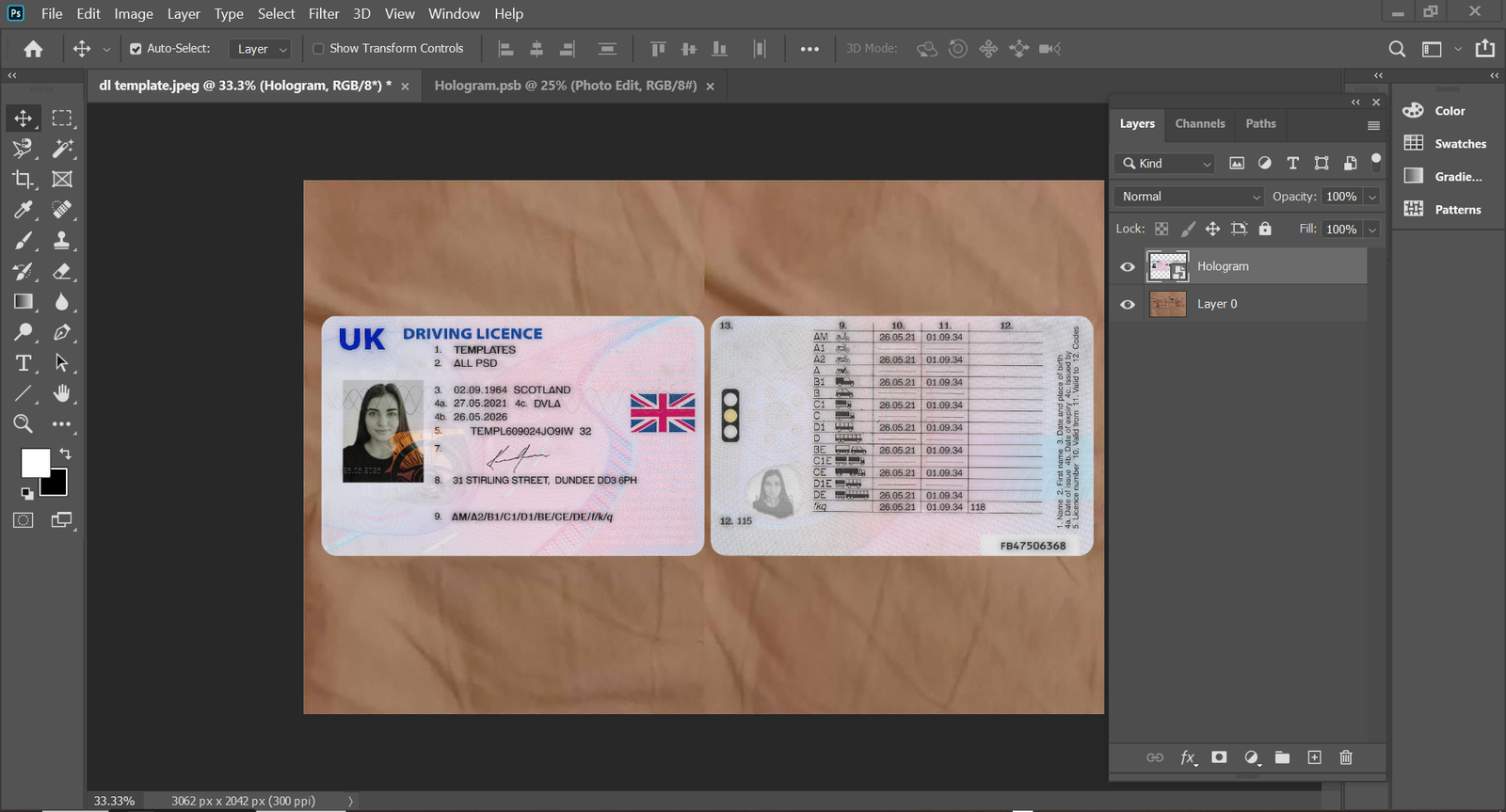This screenshot has height=812, width=1506.
Task: Click the background color swatch
Action: click(x=56, y=486)
